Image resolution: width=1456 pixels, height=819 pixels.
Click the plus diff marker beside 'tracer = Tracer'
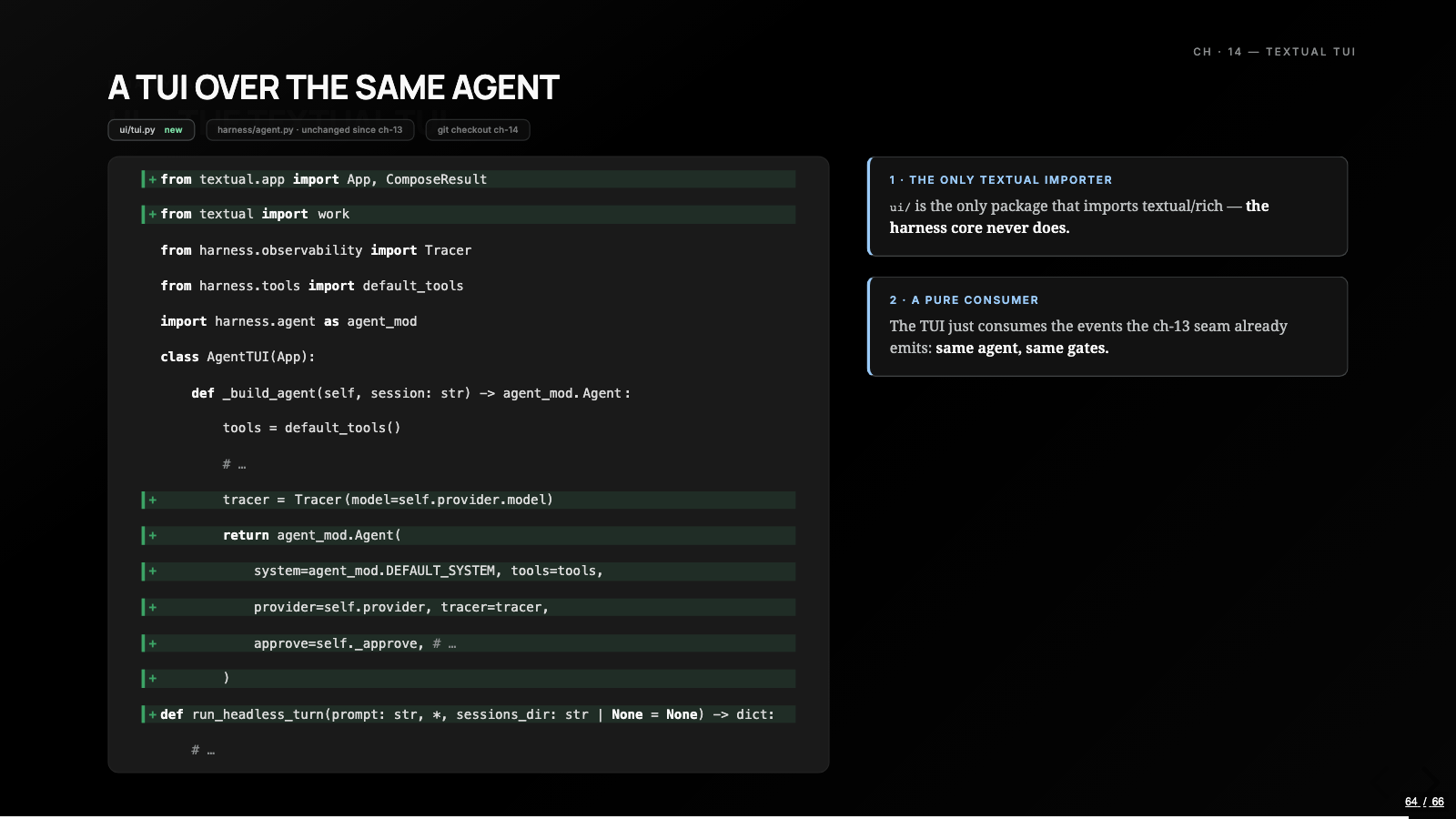pyautogui.click(x=153, y=500)
